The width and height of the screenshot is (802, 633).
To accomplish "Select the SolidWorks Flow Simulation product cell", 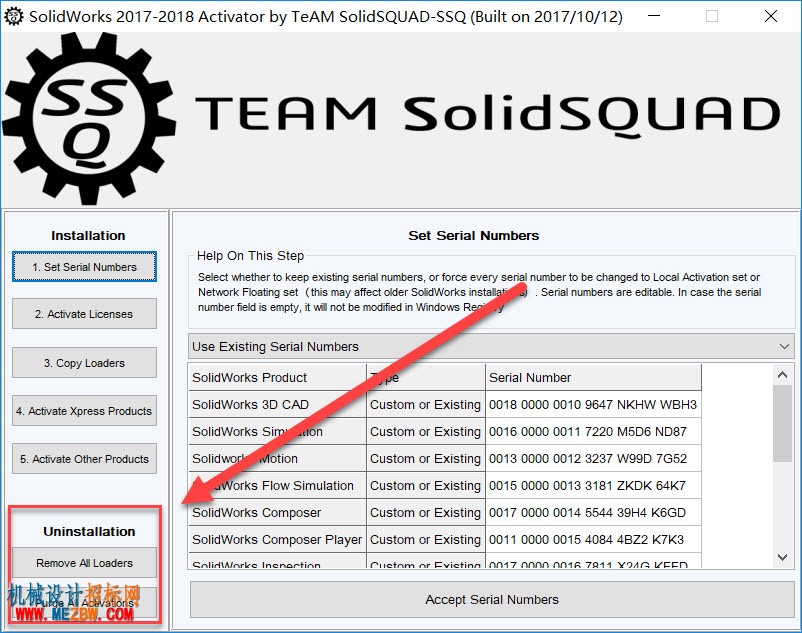I will [x=278, y=485].
